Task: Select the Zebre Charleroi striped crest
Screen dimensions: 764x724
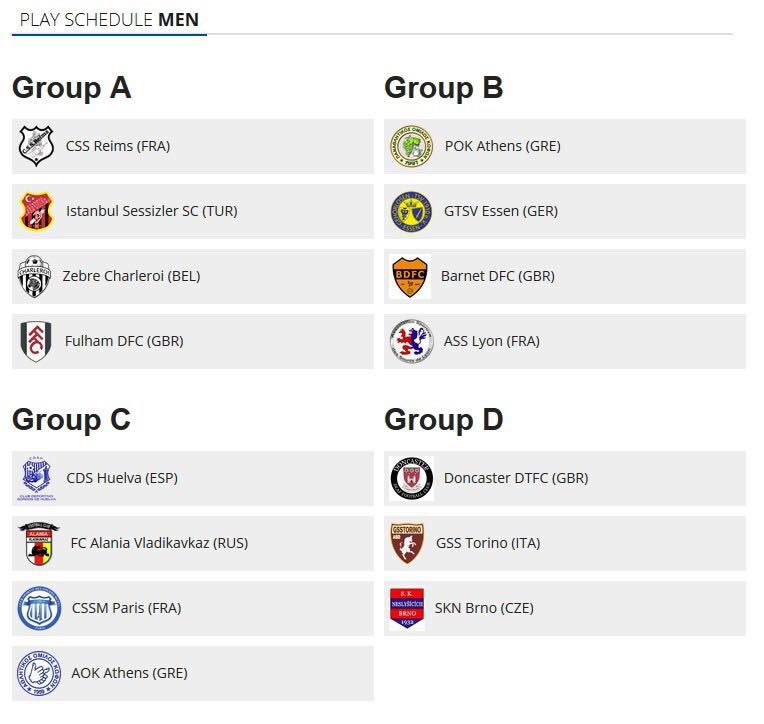Action: tap(34, 276)
